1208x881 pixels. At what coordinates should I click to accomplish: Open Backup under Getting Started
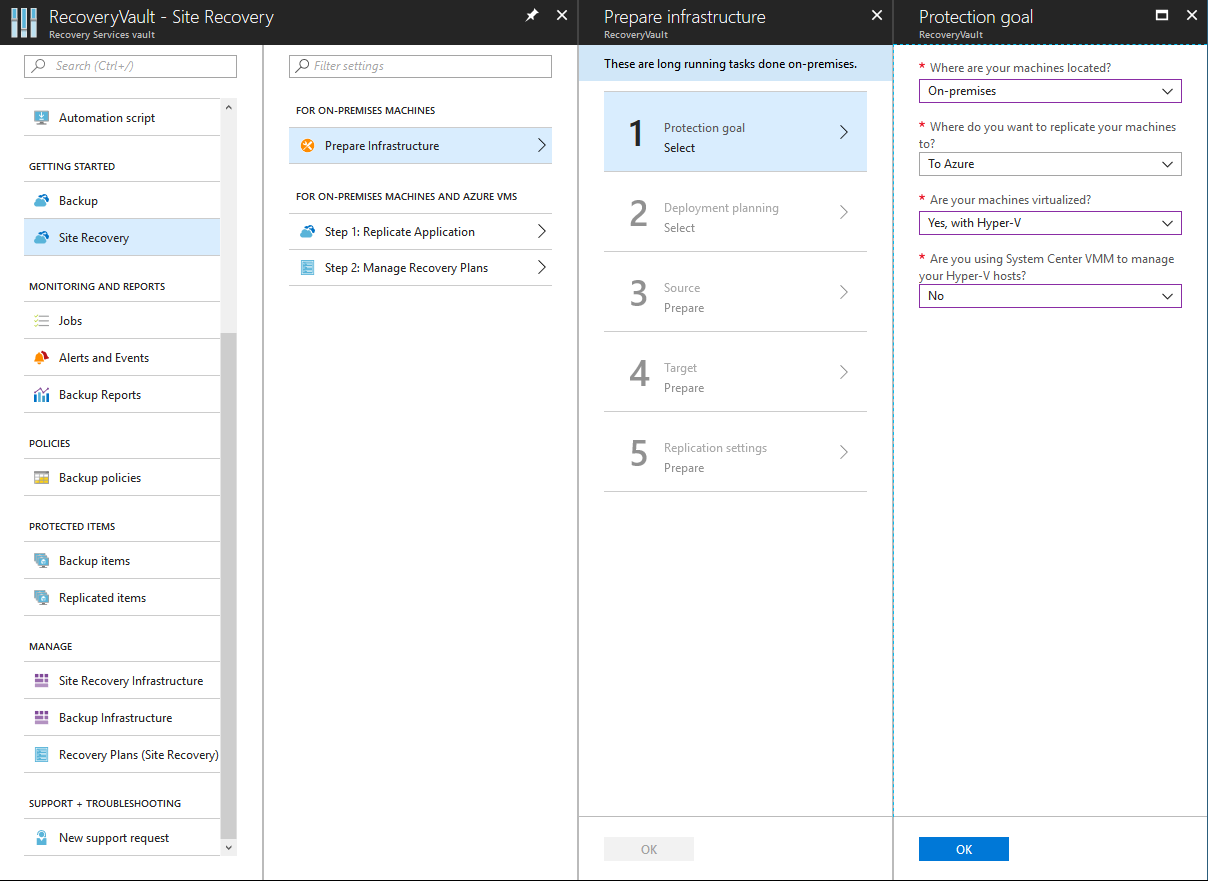click(x=122, y=200)
